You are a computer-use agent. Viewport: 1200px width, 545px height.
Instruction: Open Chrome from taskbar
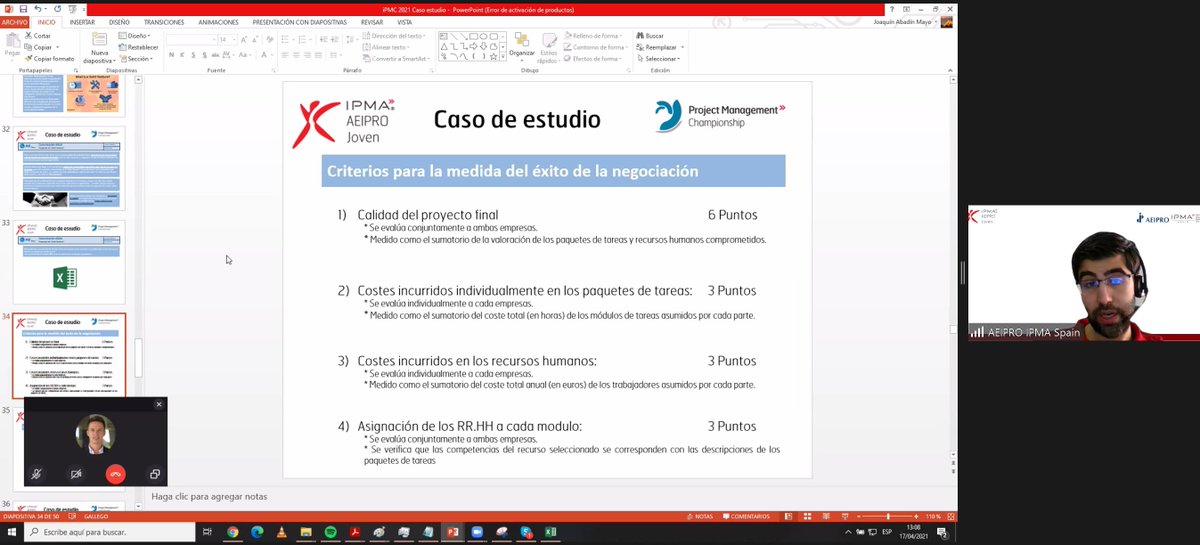(233, 532)
